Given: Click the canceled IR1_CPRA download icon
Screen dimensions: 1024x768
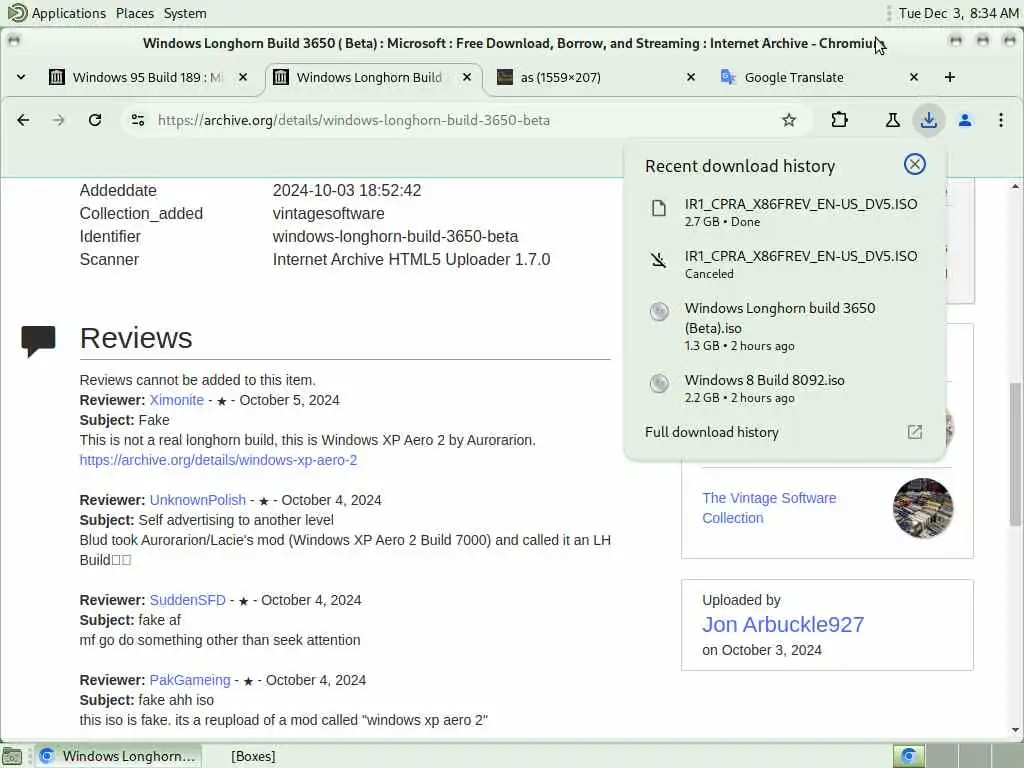Looking at the screenshot, I should tap(659, 261).
